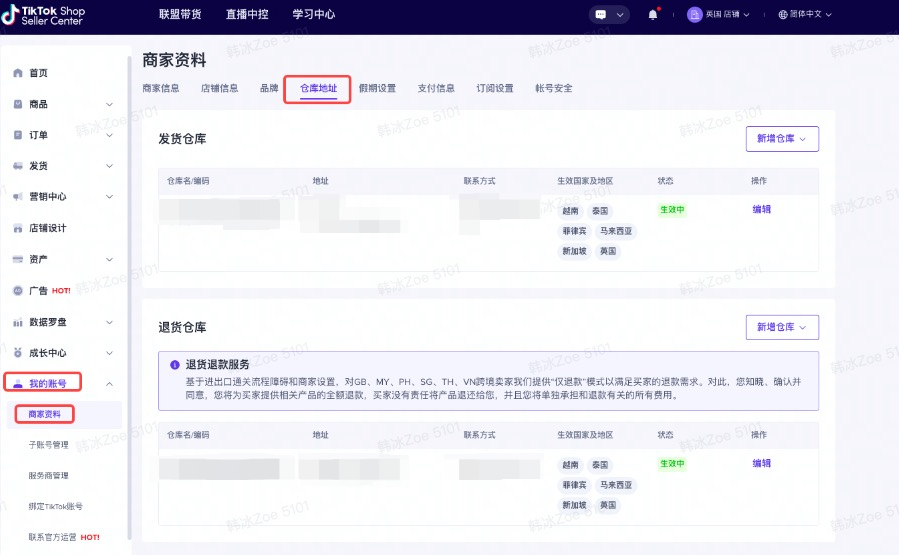Open the notification bell
Image resolution: width=899 pixels, height=555 pixels.
click(x=653, y=15)
